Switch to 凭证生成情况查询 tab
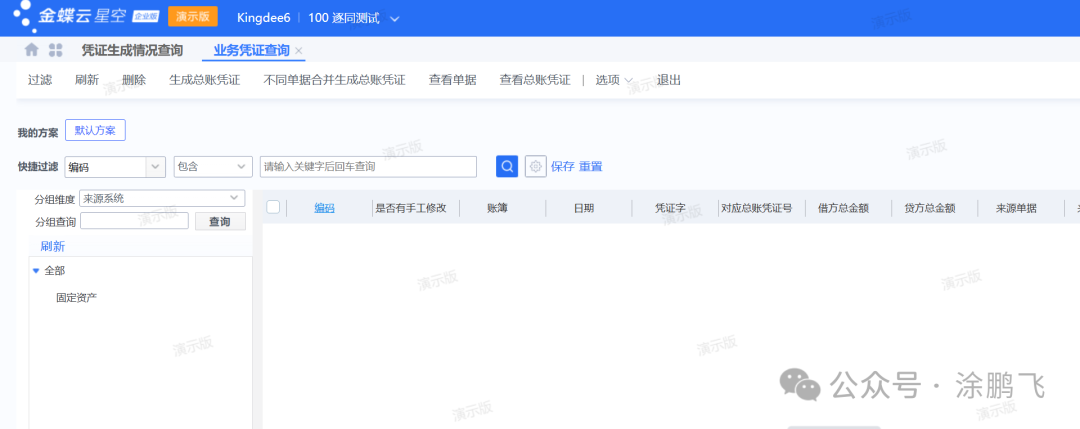The height and width of the screenshot is (429, 1080). coord(132,50)
